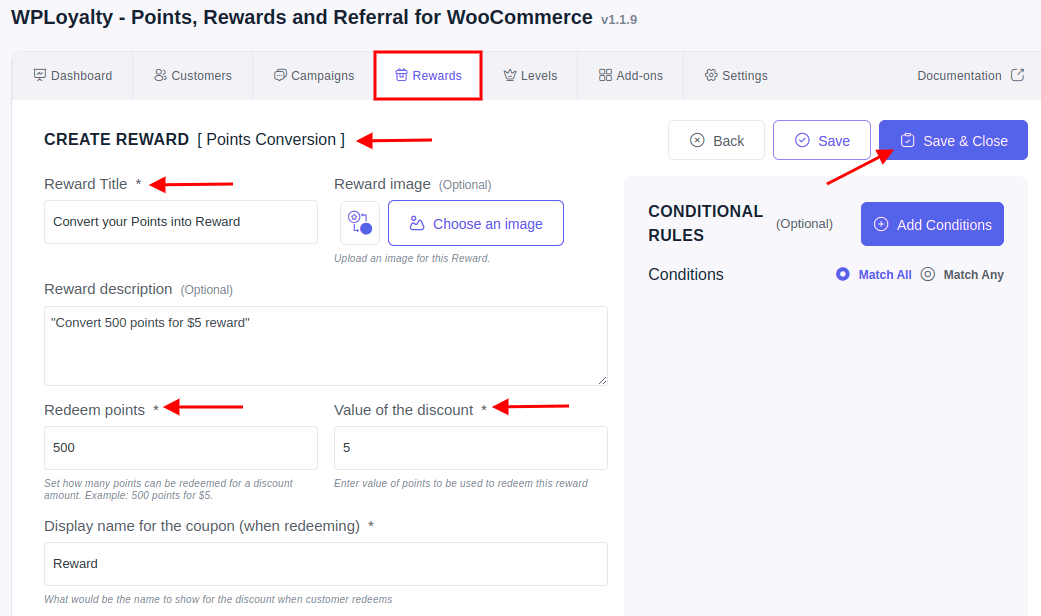The height and width of the screenshot is (616, 1041).
Task: Click the Settings gear icon
Action: [713, 75]
